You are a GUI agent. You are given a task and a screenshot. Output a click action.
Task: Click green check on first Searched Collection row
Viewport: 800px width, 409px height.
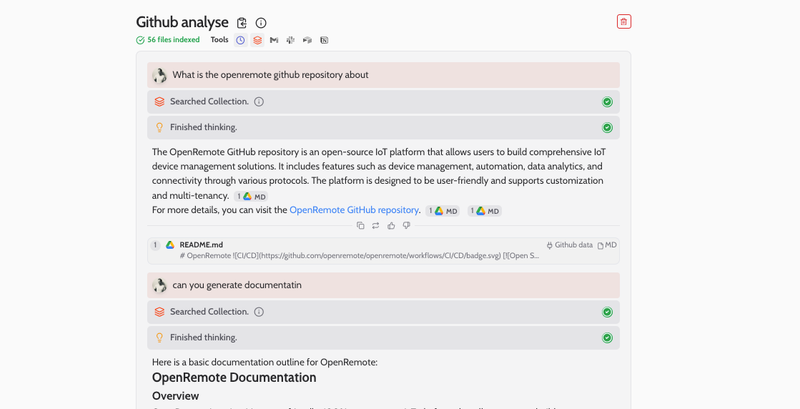click(607, 102)
